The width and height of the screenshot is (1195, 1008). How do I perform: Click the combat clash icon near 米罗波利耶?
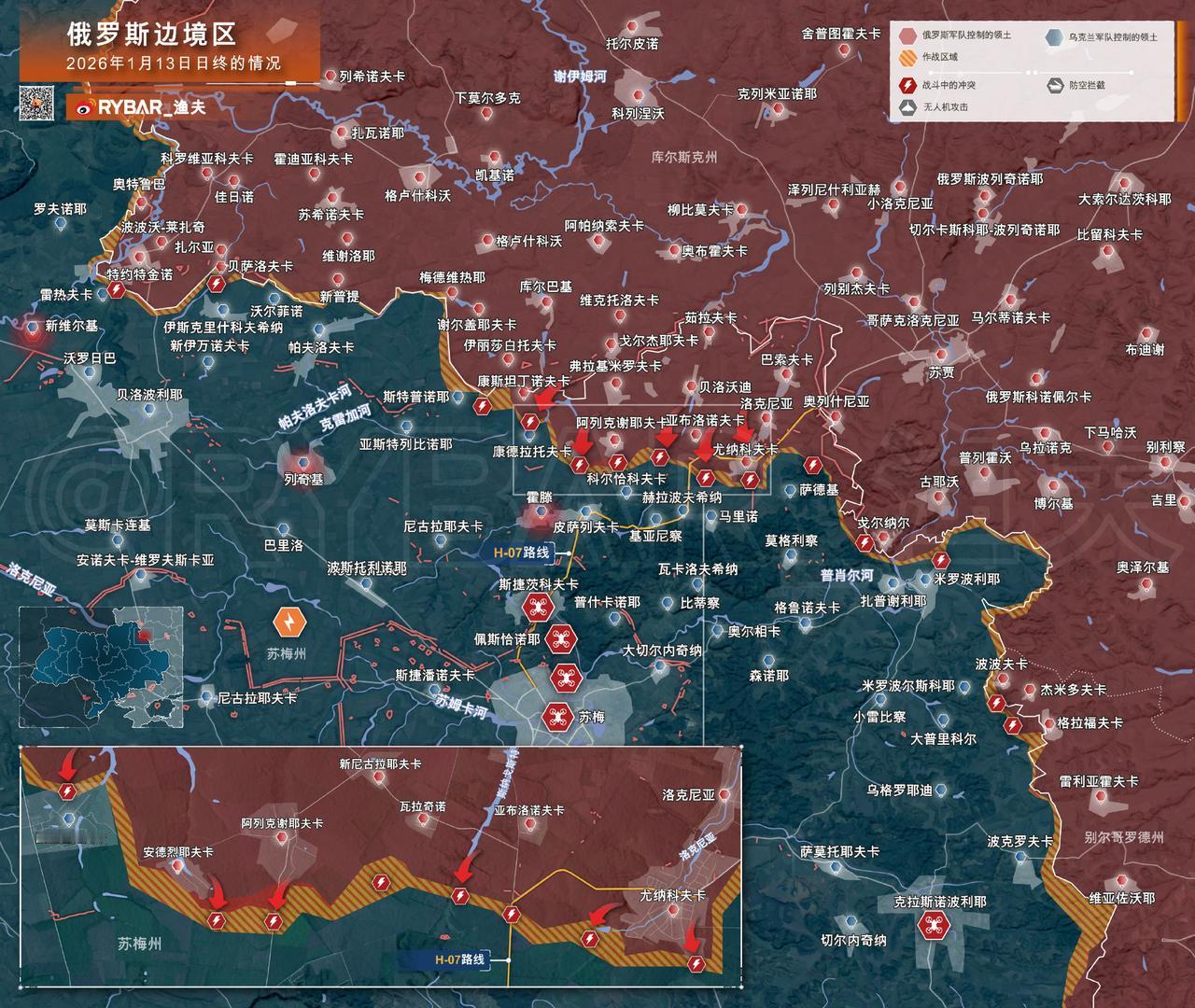coord(941,560)
